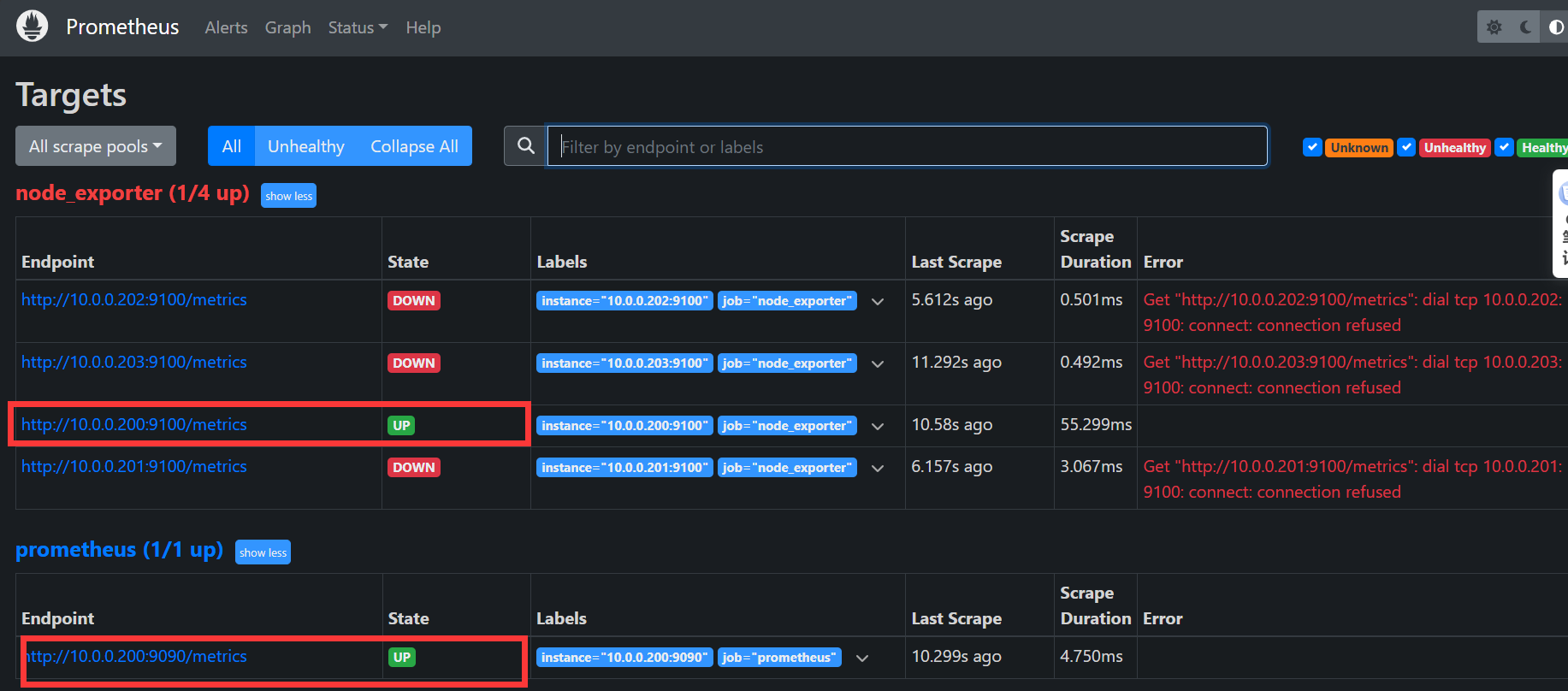The image size is (1568, 691).
Task: Click UP badge for 10.0.0.200:9090
Action: coord(401,658)
